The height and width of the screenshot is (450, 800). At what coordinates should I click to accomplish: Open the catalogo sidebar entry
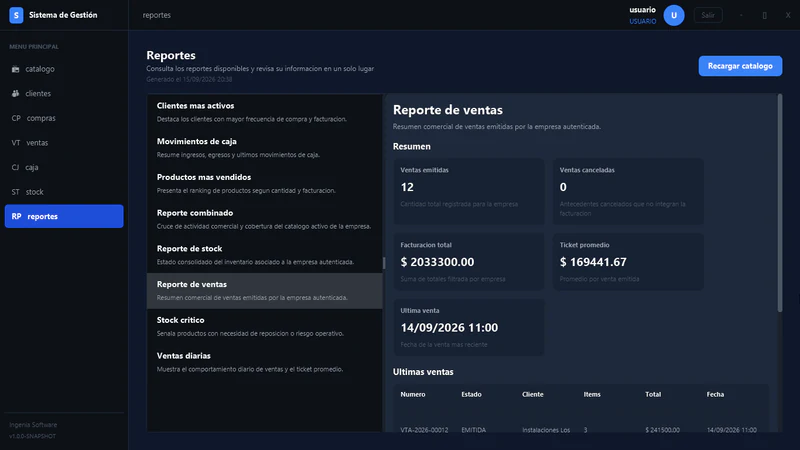pos(64,69)
